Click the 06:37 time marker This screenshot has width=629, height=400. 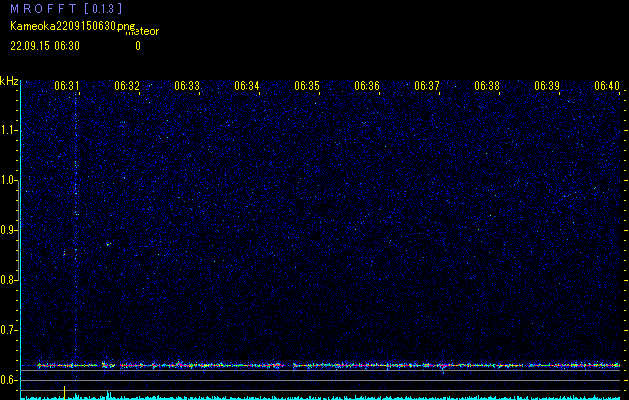click(427, 86)
